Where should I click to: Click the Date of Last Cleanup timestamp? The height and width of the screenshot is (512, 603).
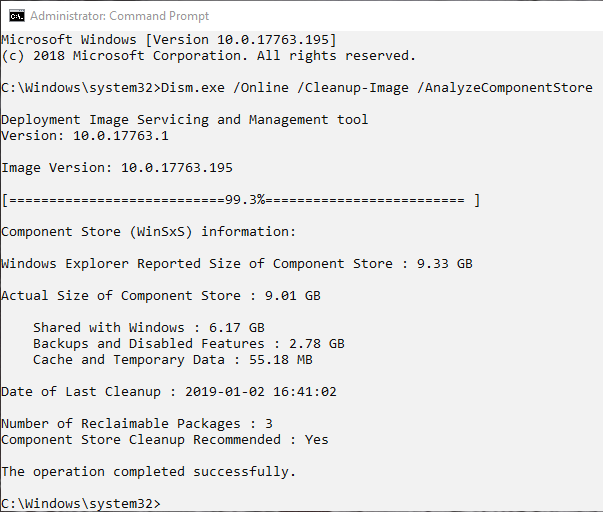pos(261,392)
